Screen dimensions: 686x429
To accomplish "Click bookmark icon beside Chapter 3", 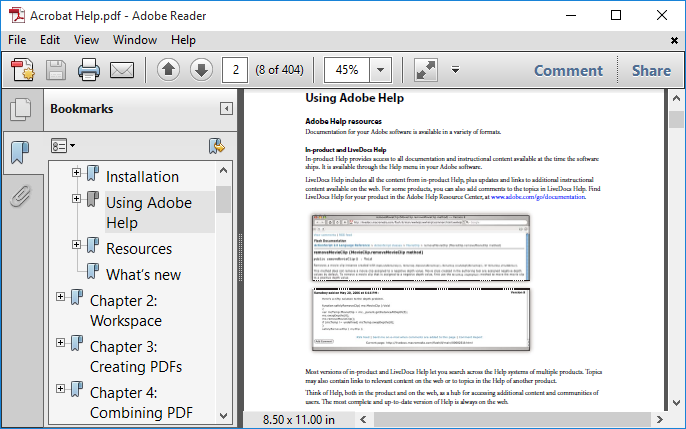I will click(77, 343).
